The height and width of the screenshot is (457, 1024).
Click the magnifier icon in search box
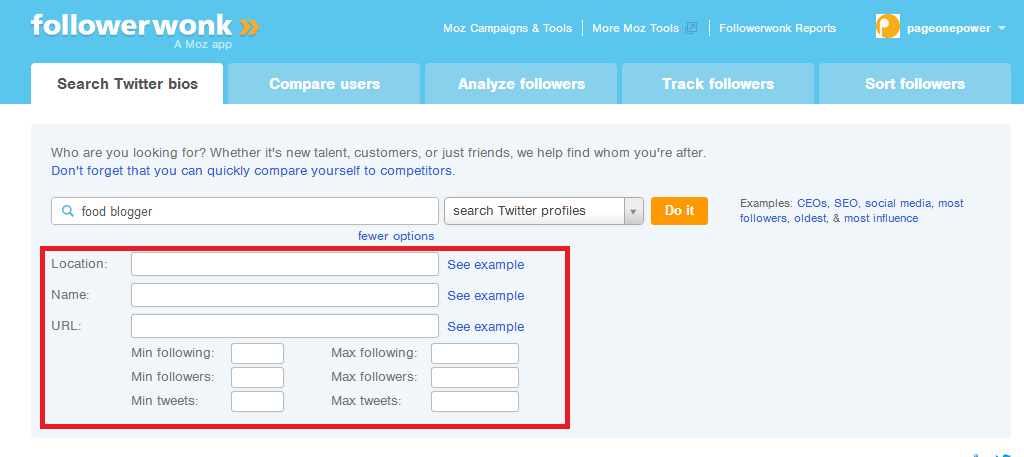coord(67,211)
